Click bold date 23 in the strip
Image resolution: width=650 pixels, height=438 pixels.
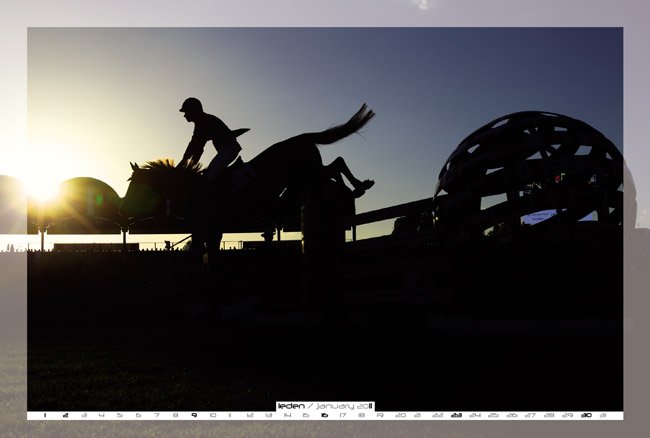pos(456,415)
